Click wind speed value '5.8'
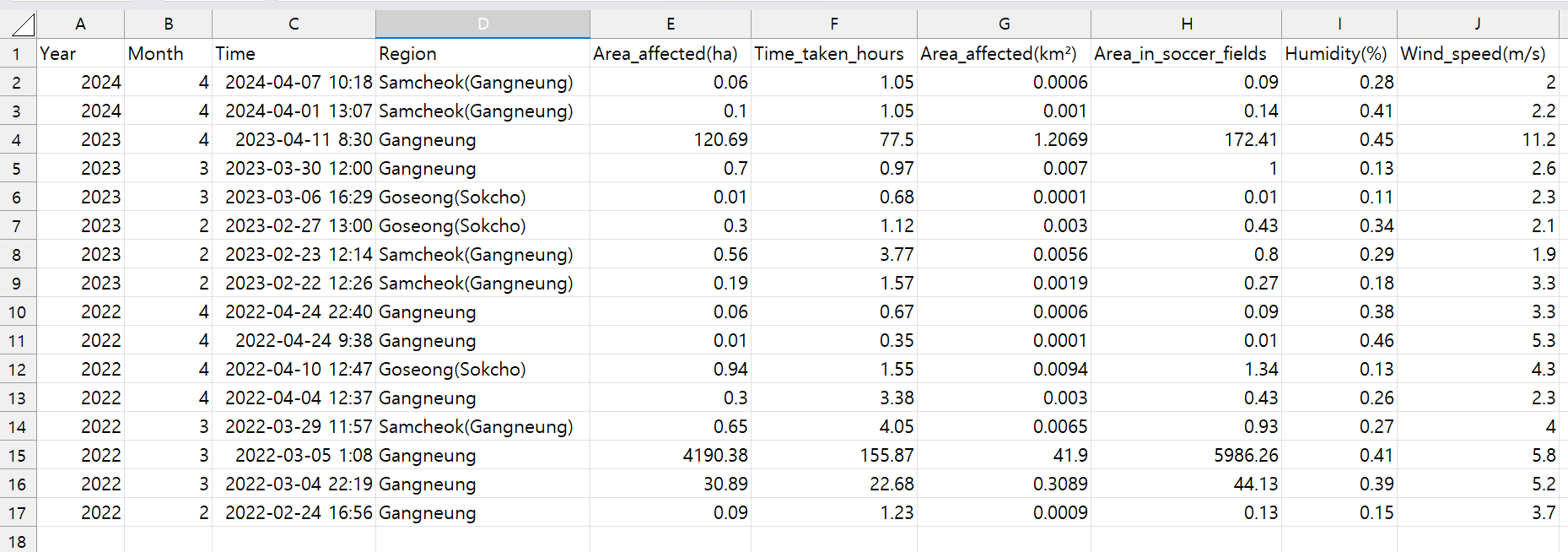Image resolution: width=1568 pixels, height=552 pixels. pos(1478,456)
